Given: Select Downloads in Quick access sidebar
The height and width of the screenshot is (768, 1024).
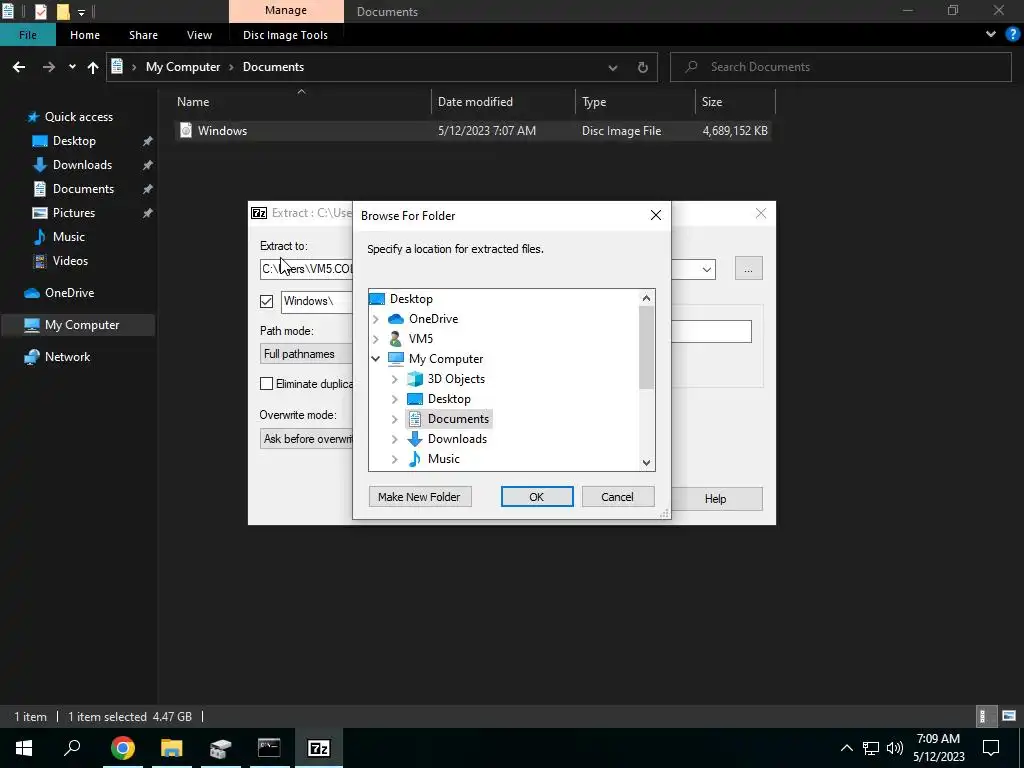Looking at the screenshot, I should (x=82, y=165).
